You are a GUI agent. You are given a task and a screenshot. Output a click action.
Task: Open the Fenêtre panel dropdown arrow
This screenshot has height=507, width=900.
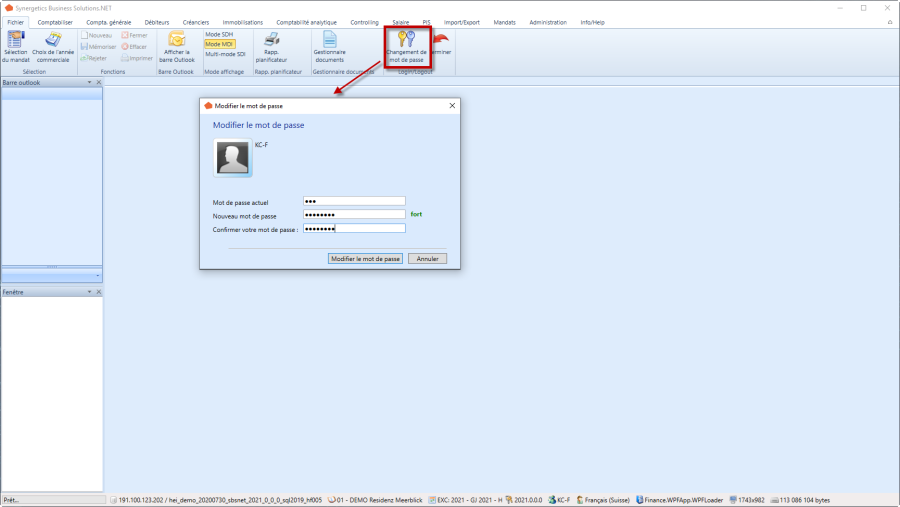point(90,292)
